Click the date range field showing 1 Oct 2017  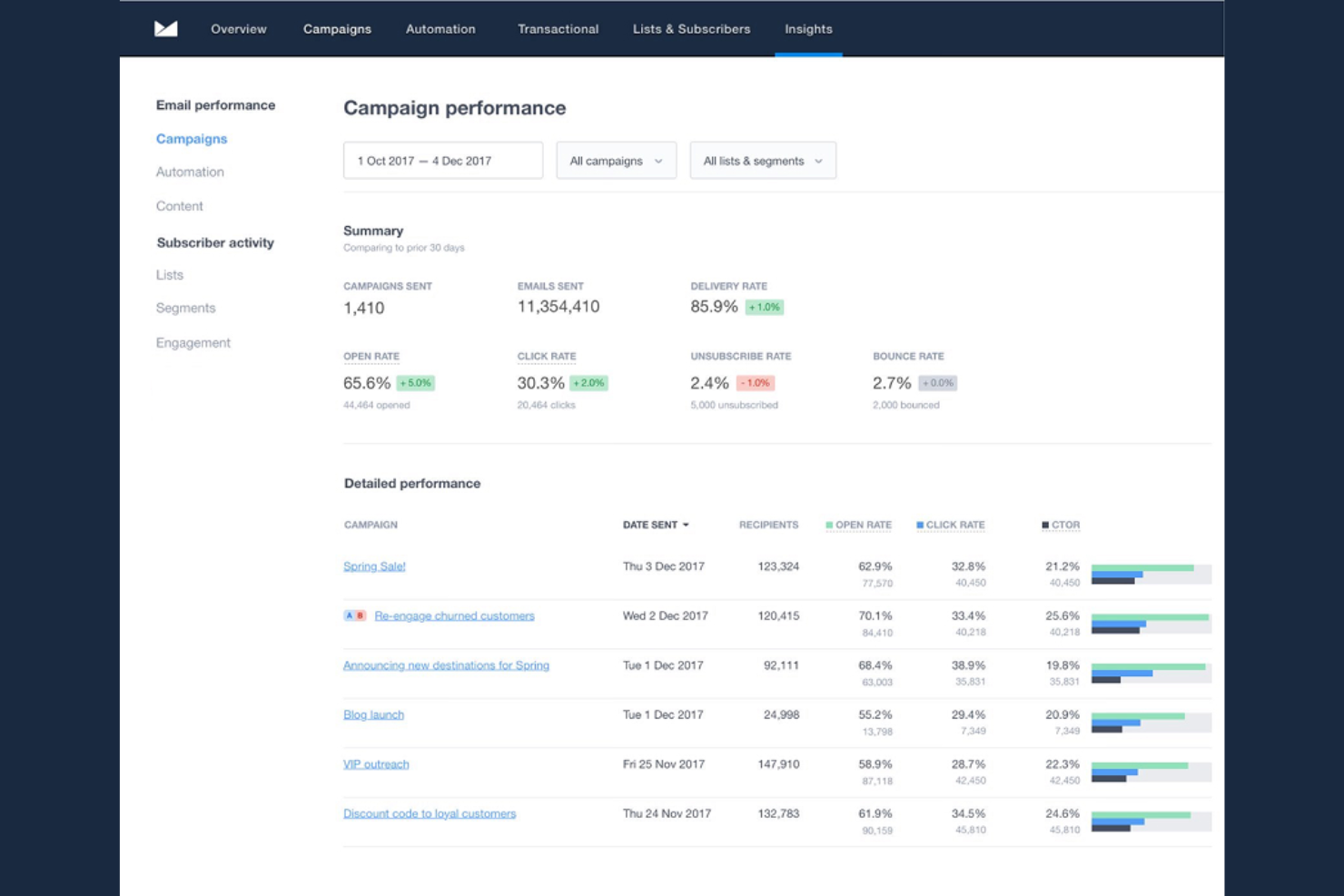tap(442, 161)
